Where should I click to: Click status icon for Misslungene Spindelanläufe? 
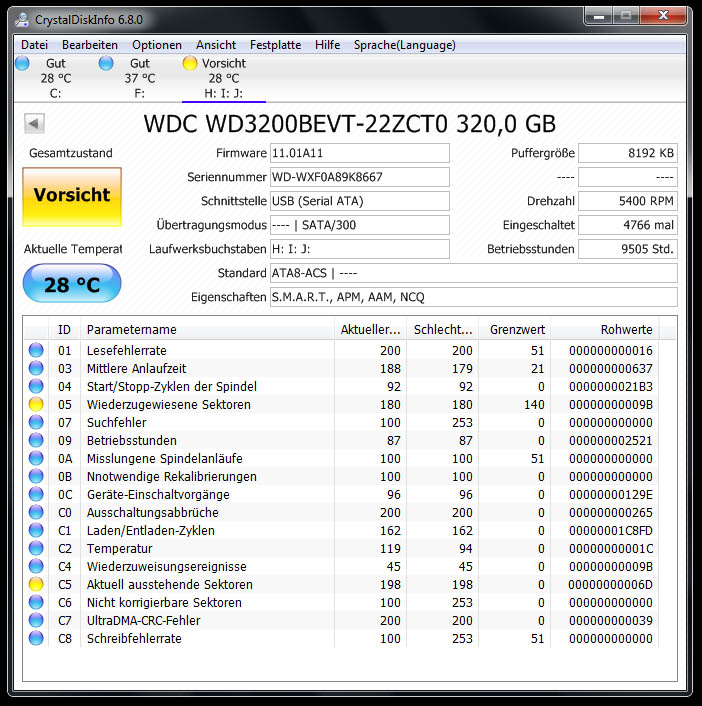[x=36, y=458]
